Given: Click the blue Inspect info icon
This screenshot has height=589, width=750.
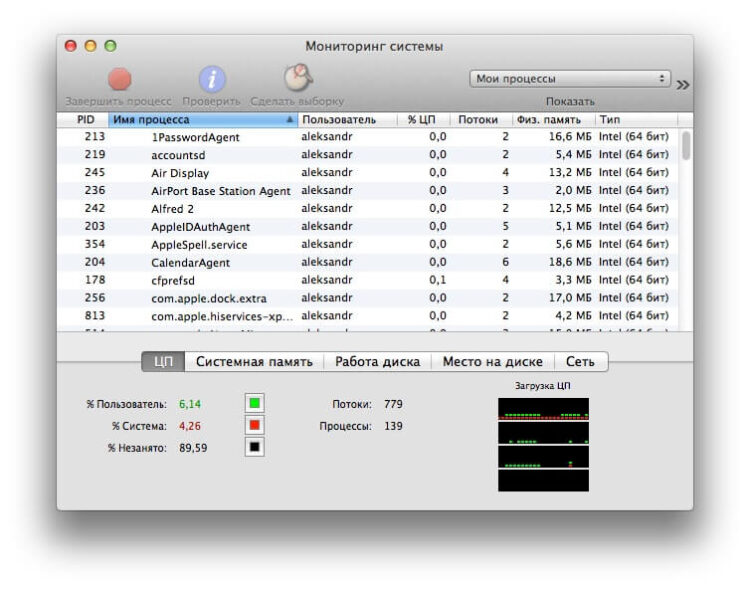Looking at the screenshot, I should pos(211,80).
